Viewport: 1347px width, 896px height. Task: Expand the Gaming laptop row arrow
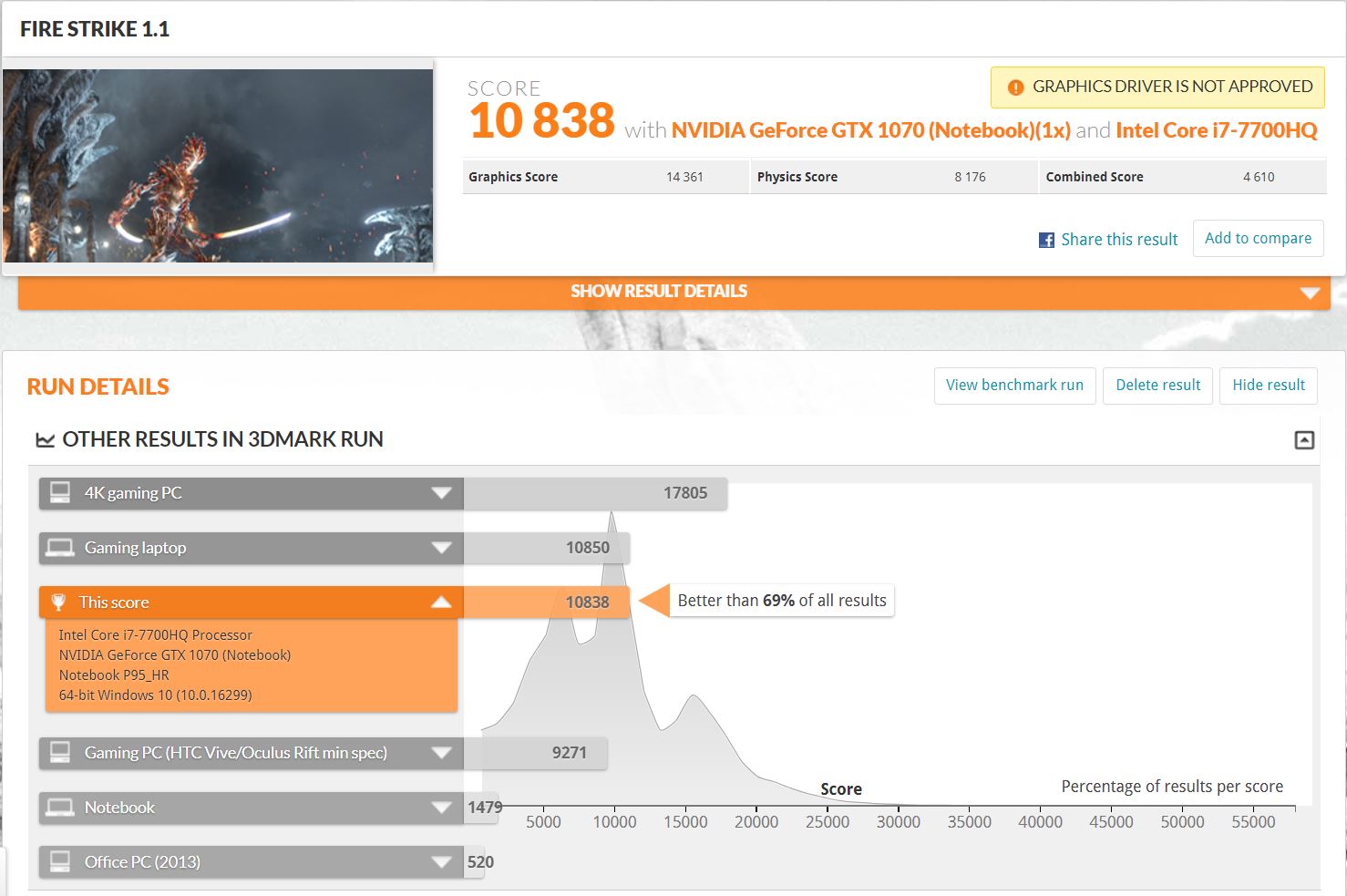[441, 548]
